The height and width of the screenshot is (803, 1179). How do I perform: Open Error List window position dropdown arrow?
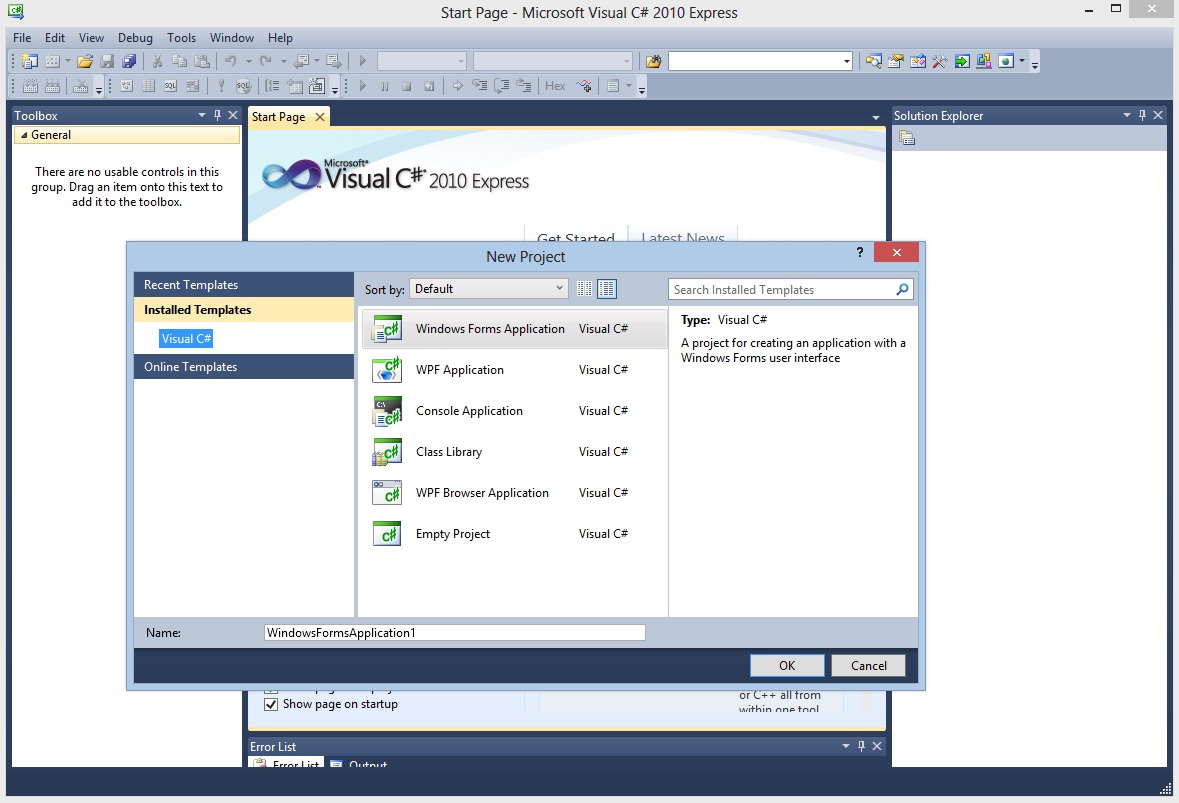click(x=845, y=746)
